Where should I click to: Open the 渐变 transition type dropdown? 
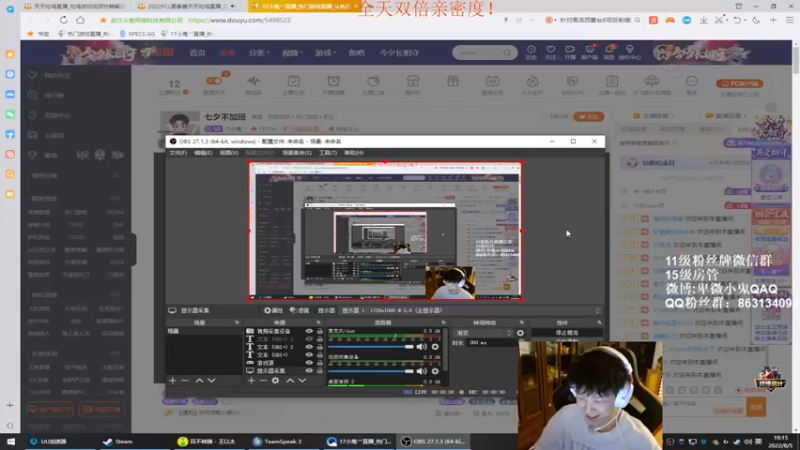(483, 333)
